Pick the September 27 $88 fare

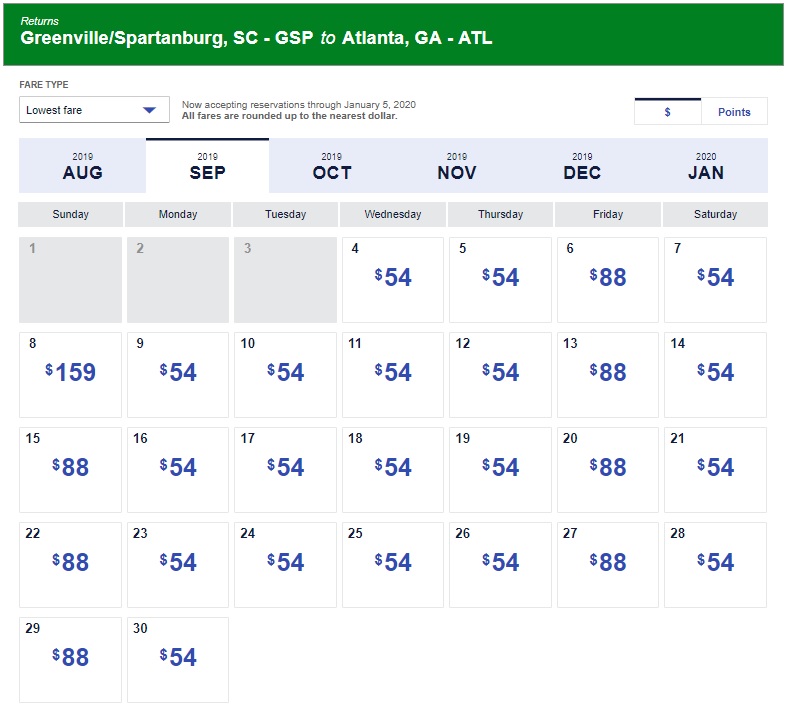click(608, 564)
